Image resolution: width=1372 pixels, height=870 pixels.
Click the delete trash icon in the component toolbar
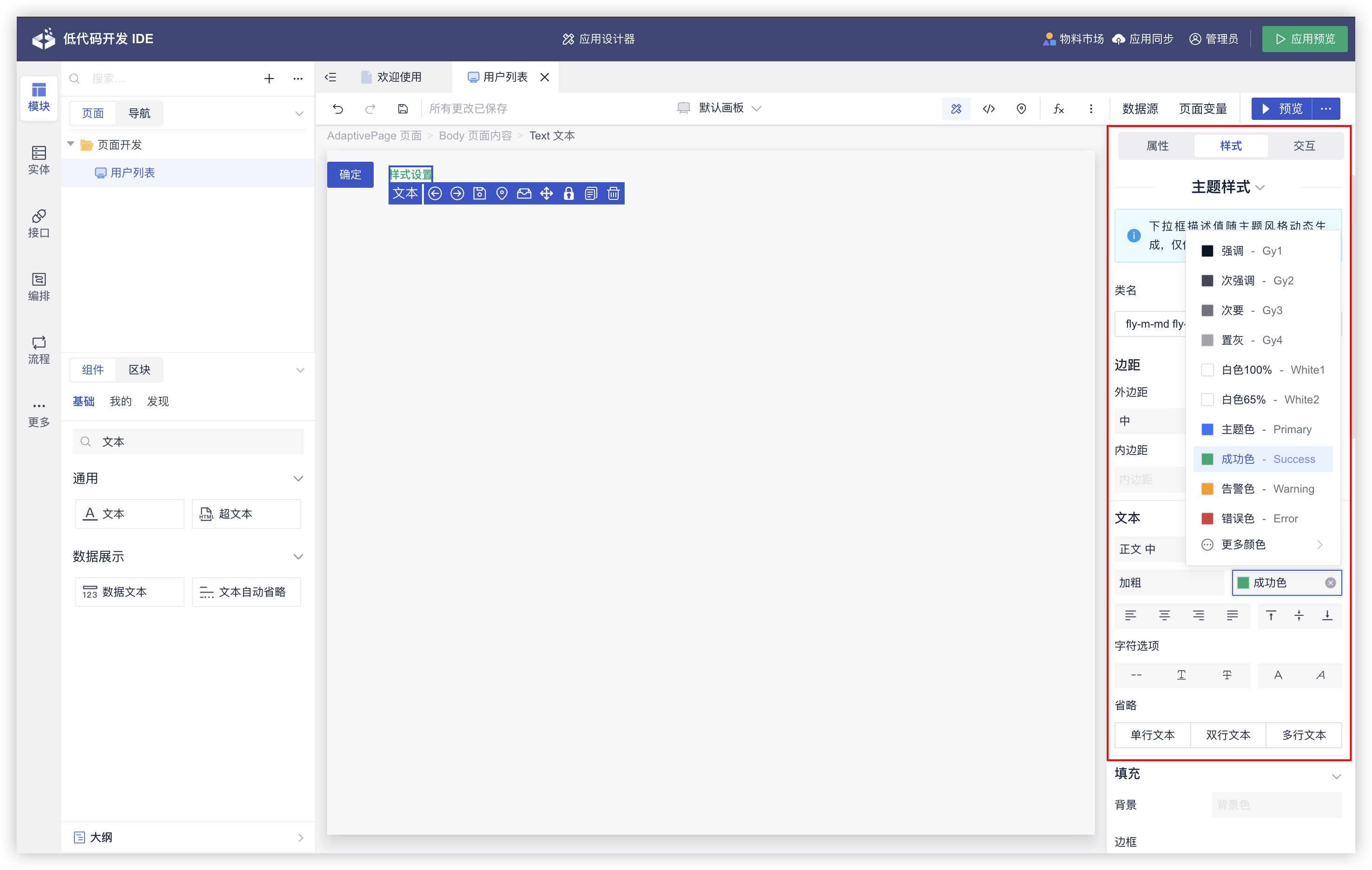coord(613,194)
